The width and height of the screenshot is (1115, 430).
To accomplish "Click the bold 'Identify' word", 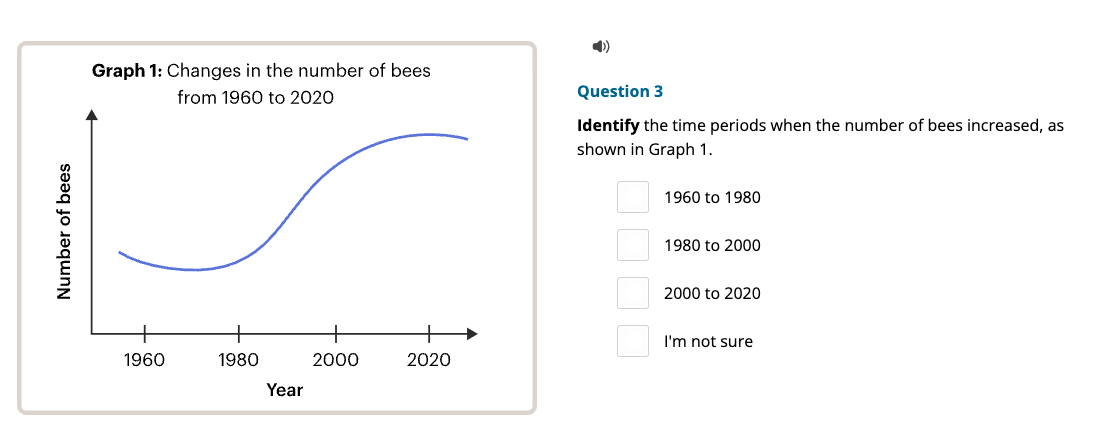I will pyautogui.click(x=608, y=127).
